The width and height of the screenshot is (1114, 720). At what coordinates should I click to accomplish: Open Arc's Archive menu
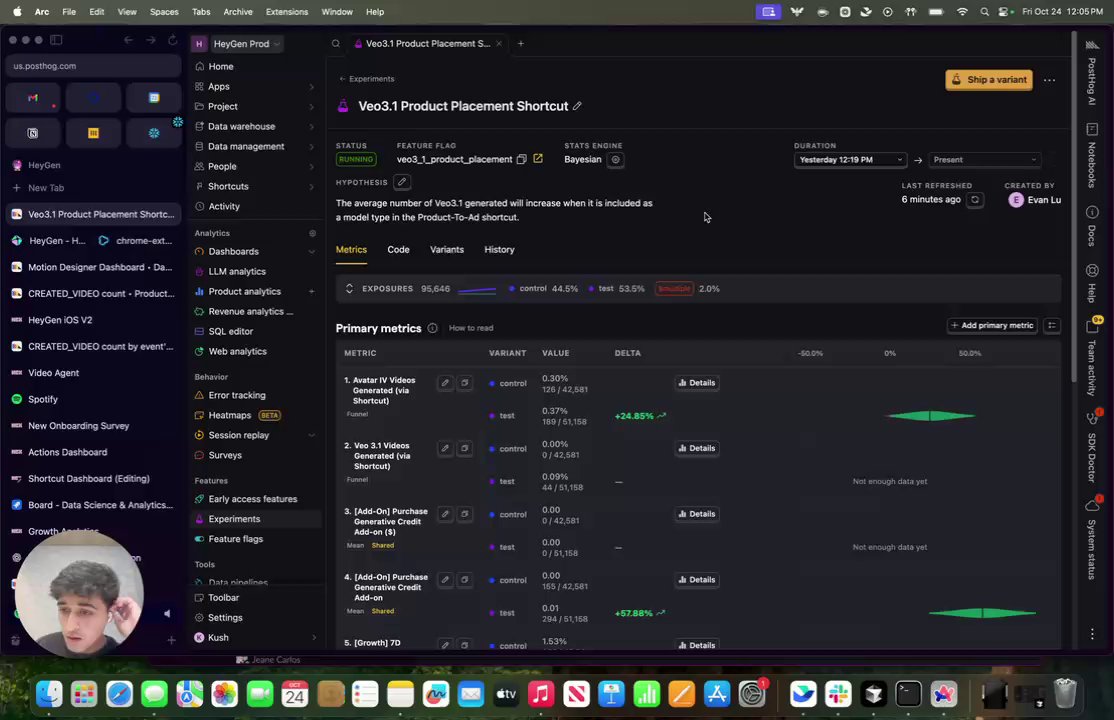coord(238,11)
